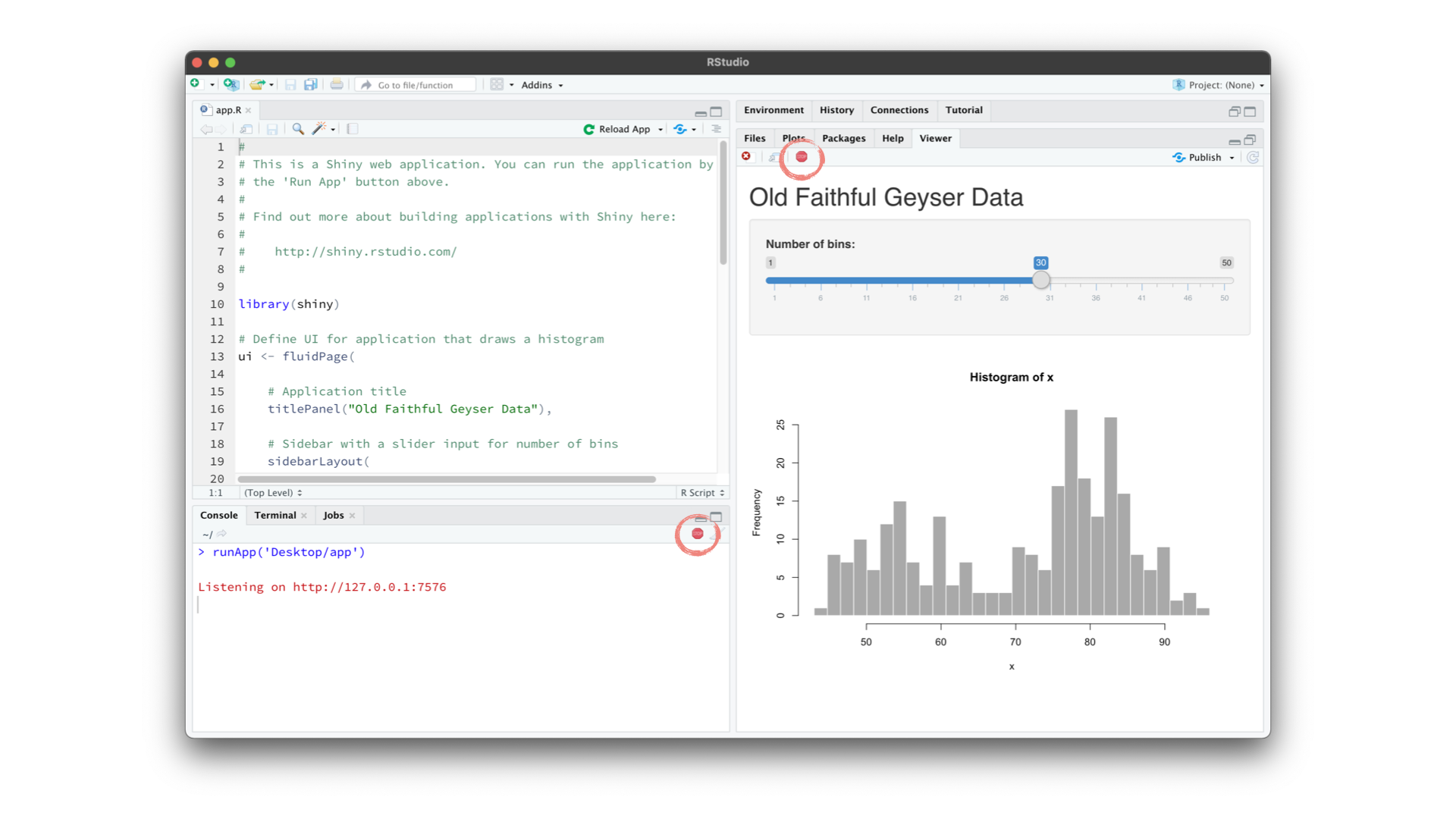Expand the Addins dropdown menu
1456x819 pixels.
point(541,85)
